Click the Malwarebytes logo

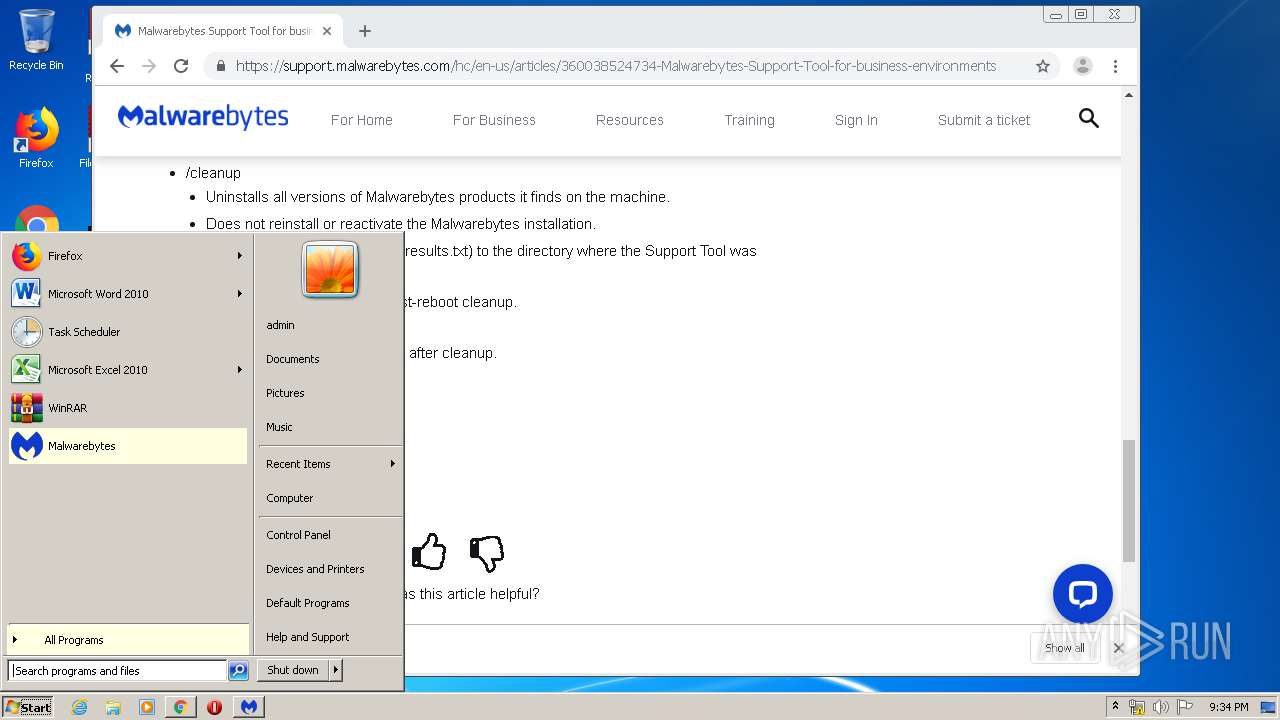203,118
